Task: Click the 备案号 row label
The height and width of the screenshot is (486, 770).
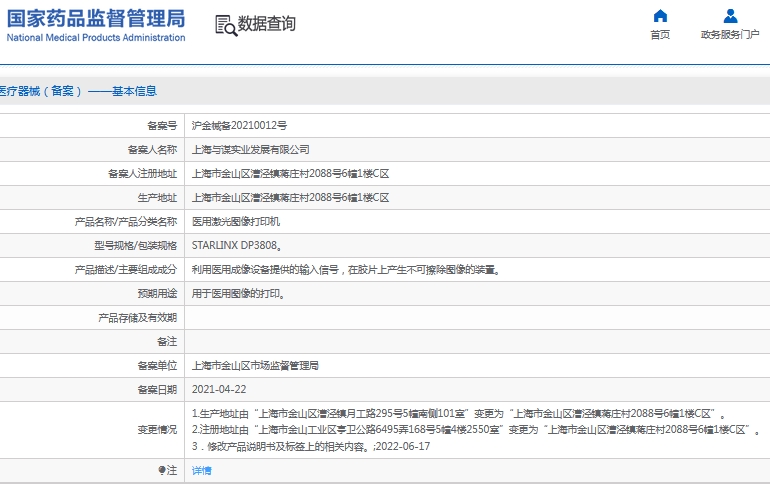Action: pos(162,126)
